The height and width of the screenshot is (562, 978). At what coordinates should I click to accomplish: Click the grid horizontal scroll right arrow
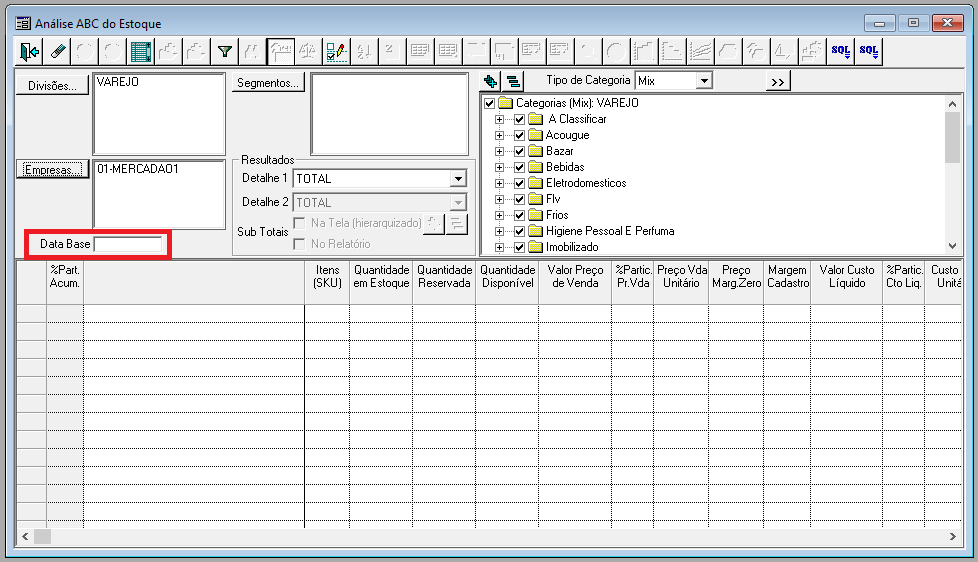click(x=952, y=536)
